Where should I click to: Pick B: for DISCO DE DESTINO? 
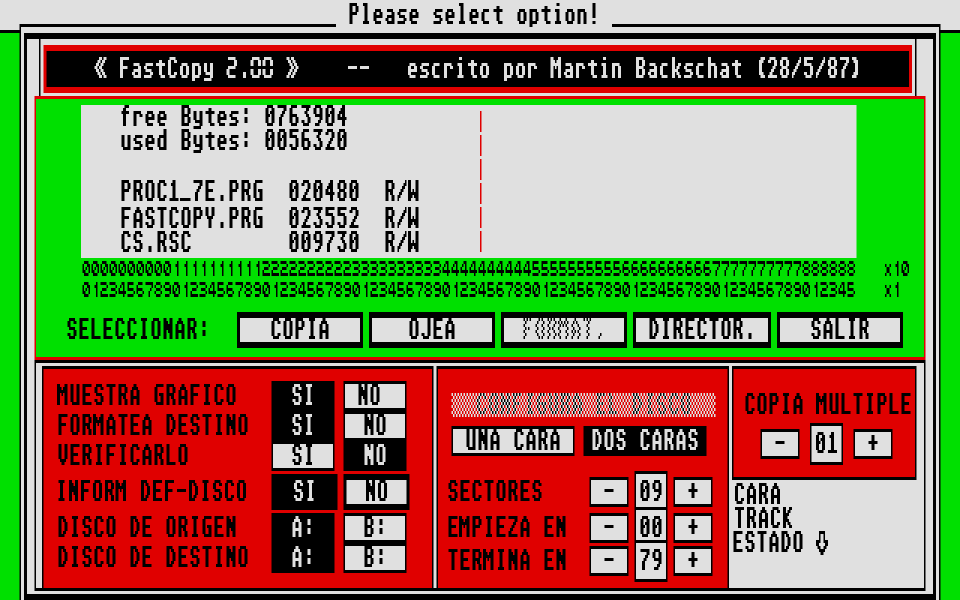375,558
